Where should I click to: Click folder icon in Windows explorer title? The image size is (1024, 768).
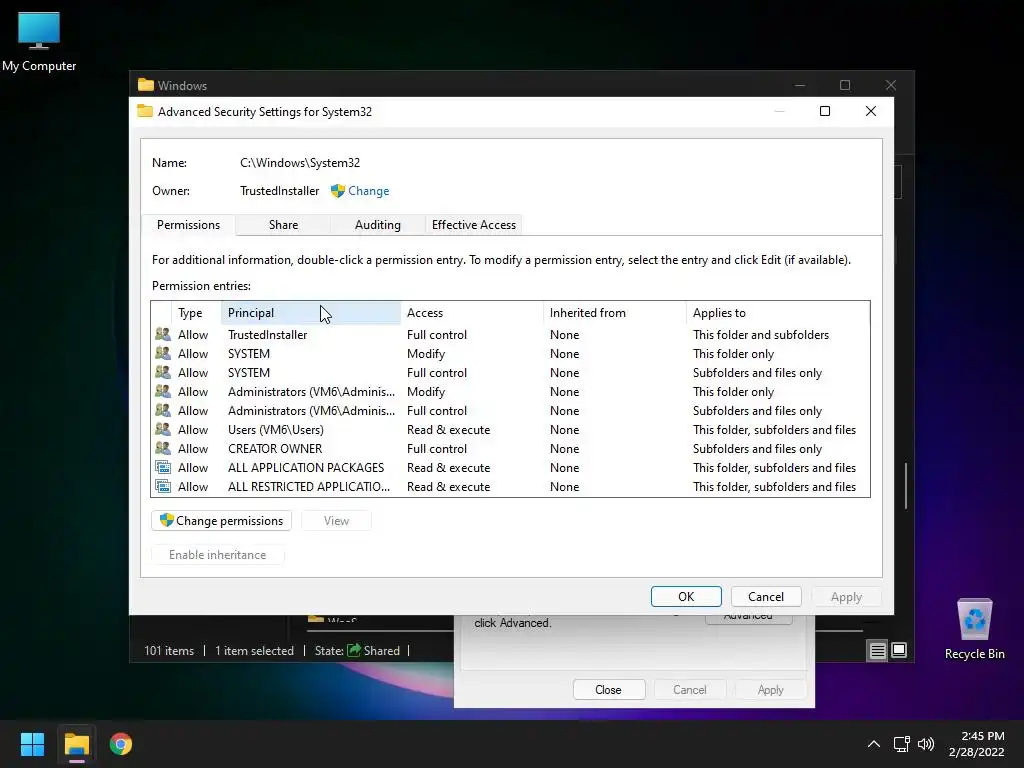pos(146,85)
